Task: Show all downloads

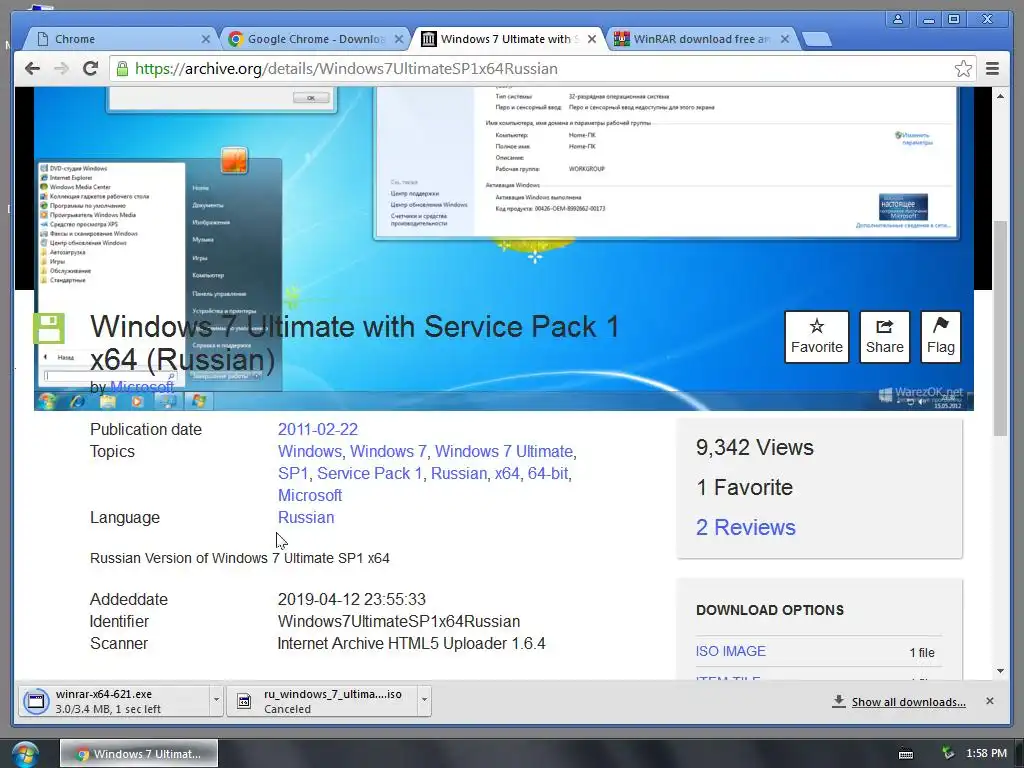Action: point(908,702)
